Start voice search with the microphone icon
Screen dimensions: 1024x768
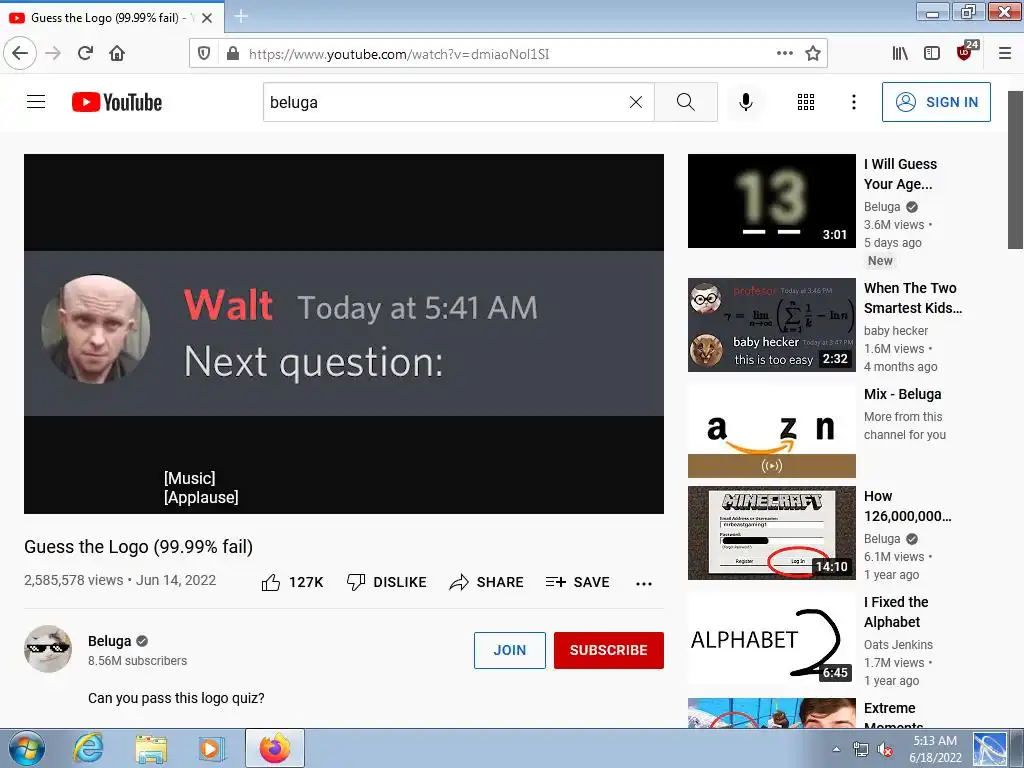(x=746, y=102)
